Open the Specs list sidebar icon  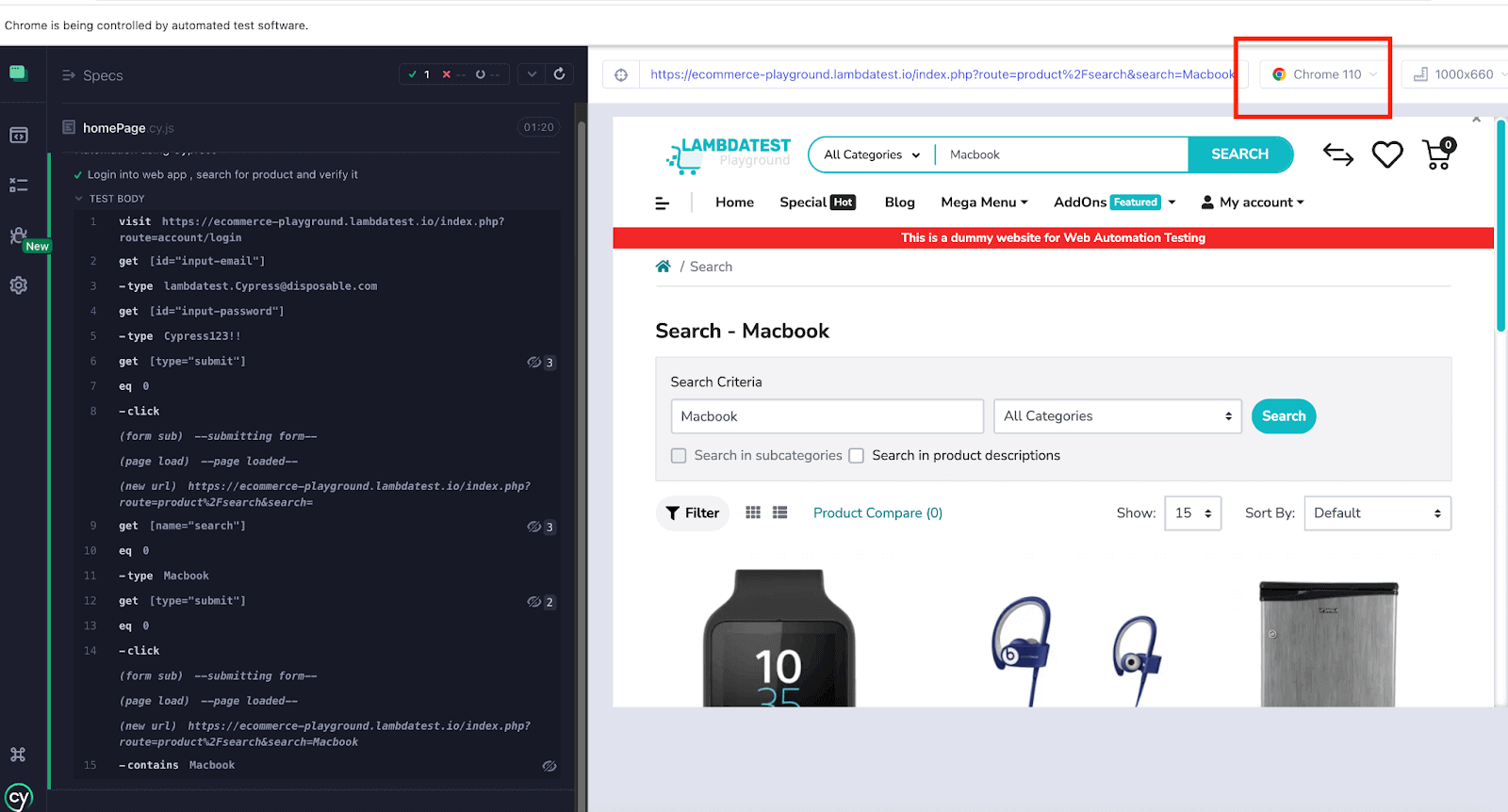tap(18, 136)
